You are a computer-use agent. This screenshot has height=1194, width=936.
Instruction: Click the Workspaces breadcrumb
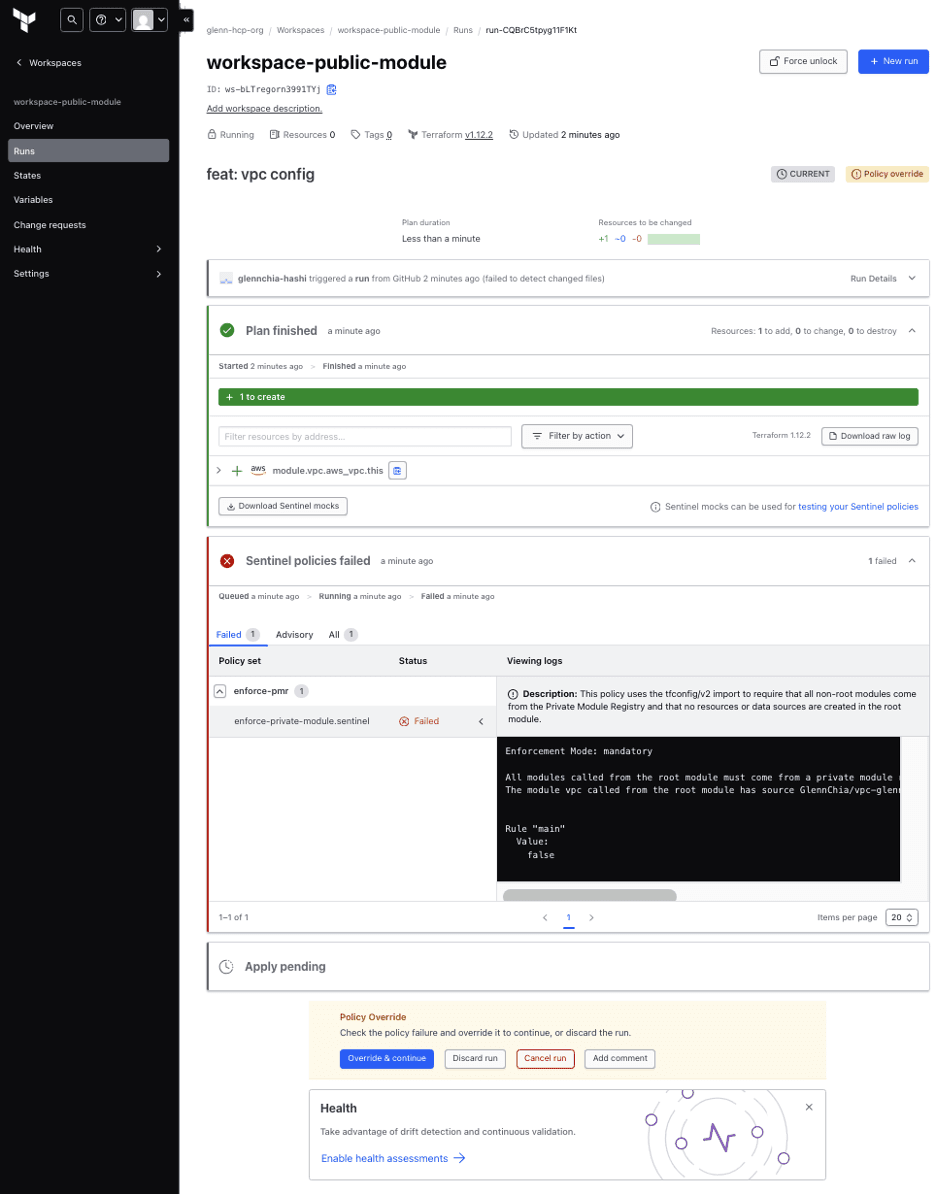(300, 30)
